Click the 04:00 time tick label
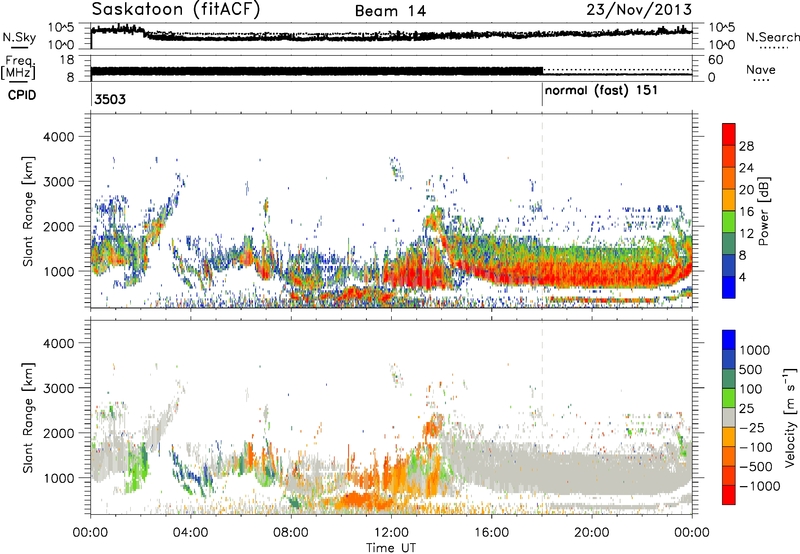 (191, 533)
